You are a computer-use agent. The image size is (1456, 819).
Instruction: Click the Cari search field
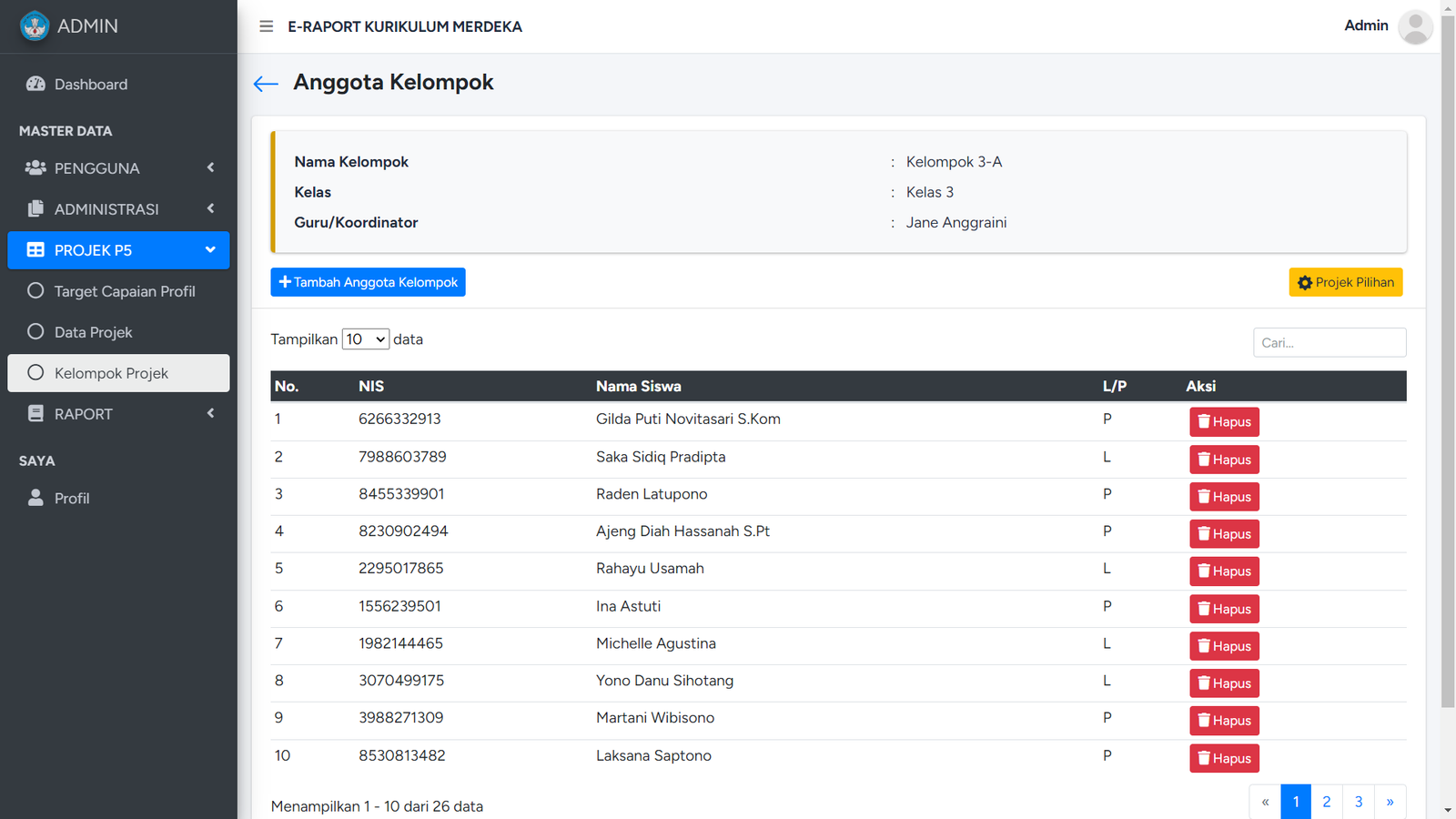pos(1329,343)
